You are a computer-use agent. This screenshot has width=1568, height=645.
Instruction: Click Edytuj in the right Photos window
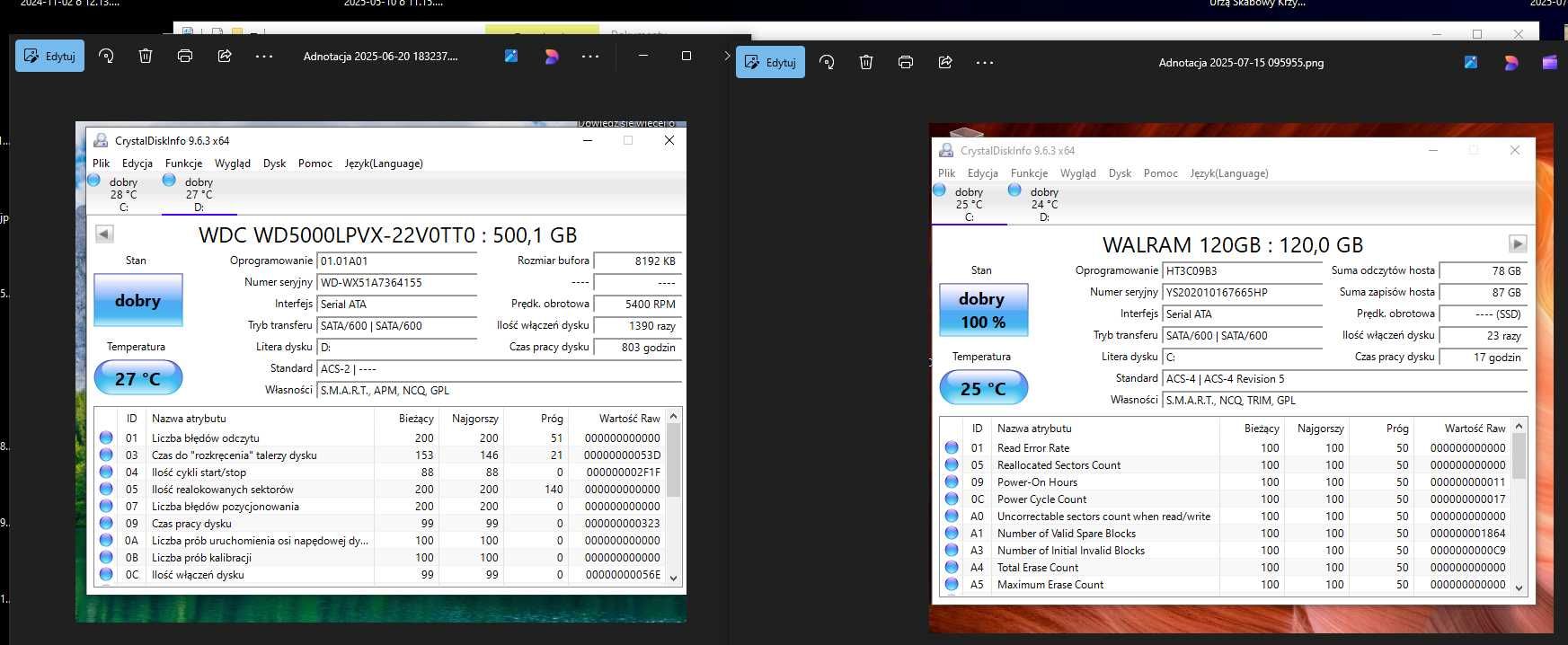point(770,62)
